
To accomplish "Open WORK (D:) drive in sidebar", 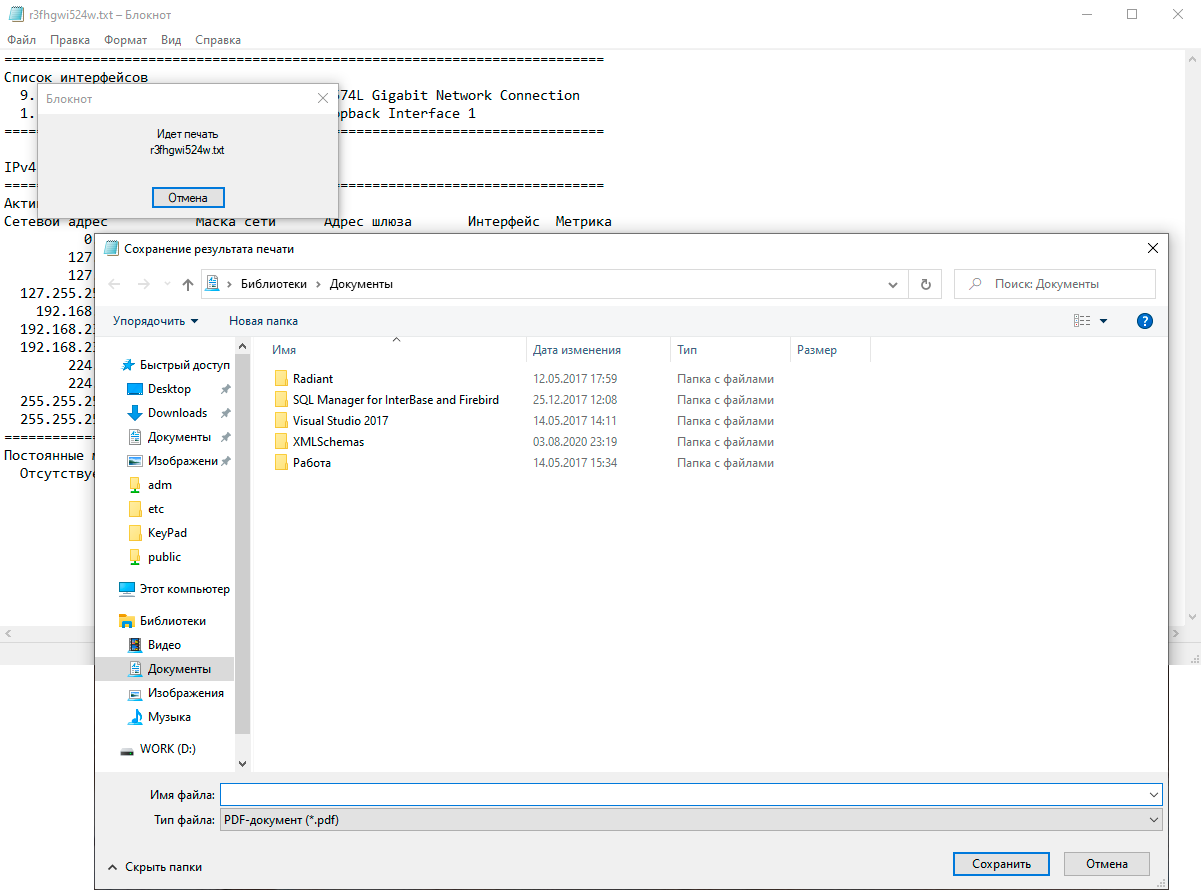I will point(167,749).
